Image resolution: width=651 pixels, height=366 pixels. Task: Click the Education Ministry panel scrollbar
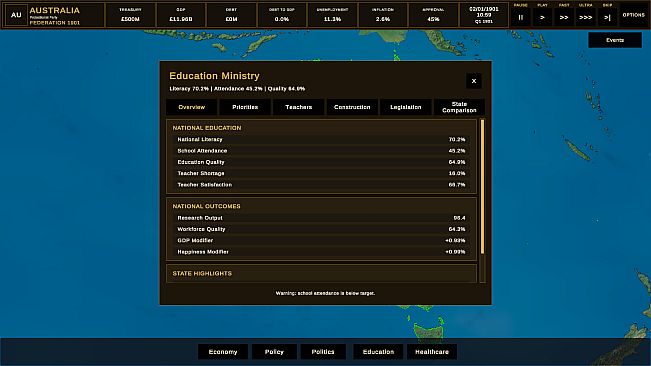pyautogui.click(x=482, y=187)
